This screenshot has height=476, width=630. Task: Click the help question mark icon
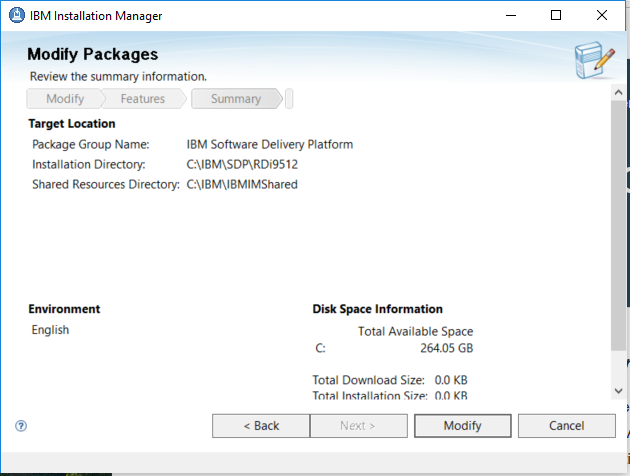(x=21, y=426)
